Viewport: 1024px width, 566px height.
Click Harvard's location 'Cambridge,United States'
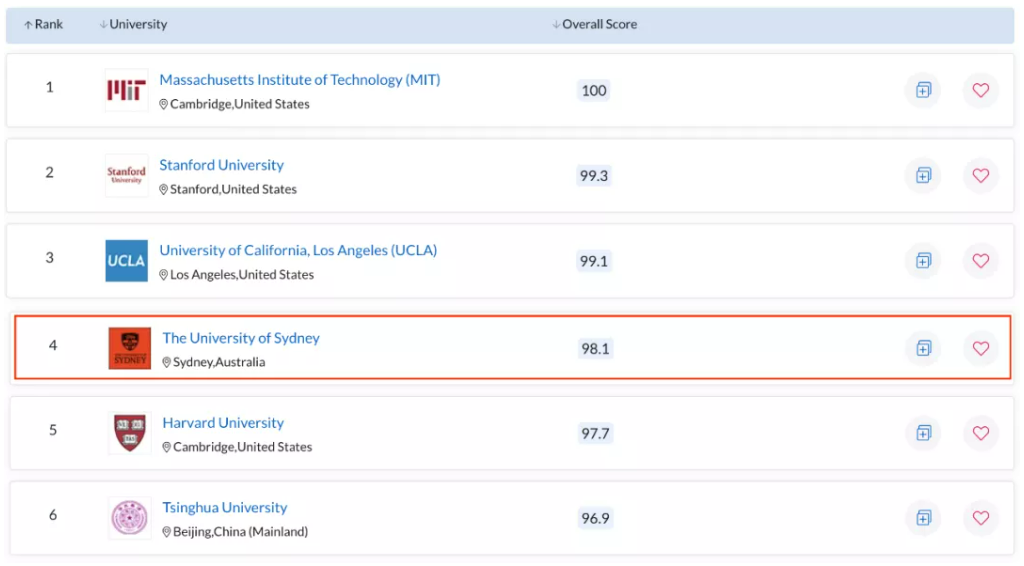(237, 447)
